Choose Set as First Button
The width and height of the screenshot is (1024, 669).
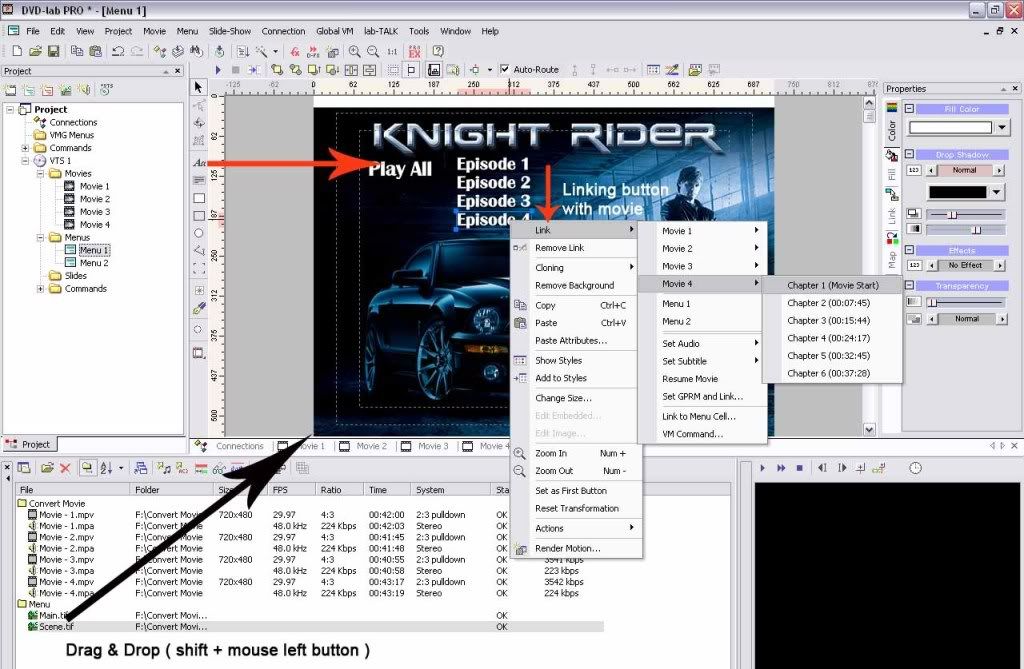(x=571, y=491)
